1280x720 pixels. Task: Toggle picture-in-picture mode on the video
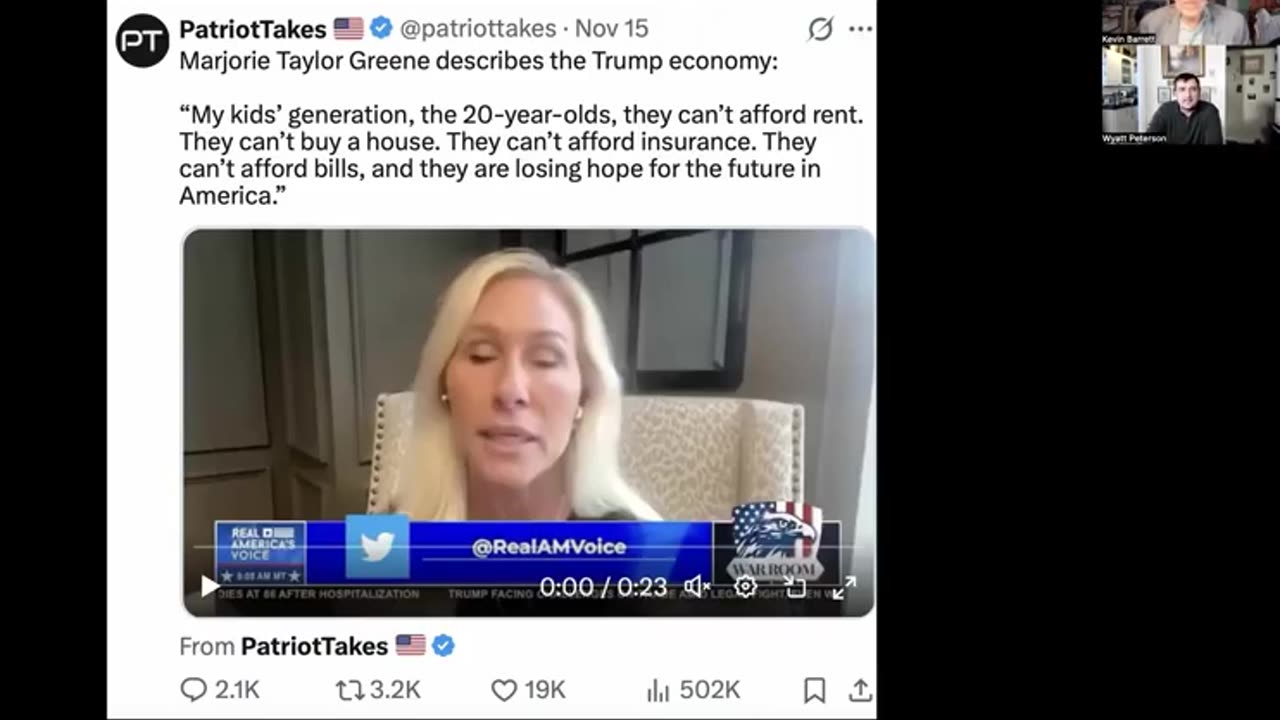pos(795,586)
